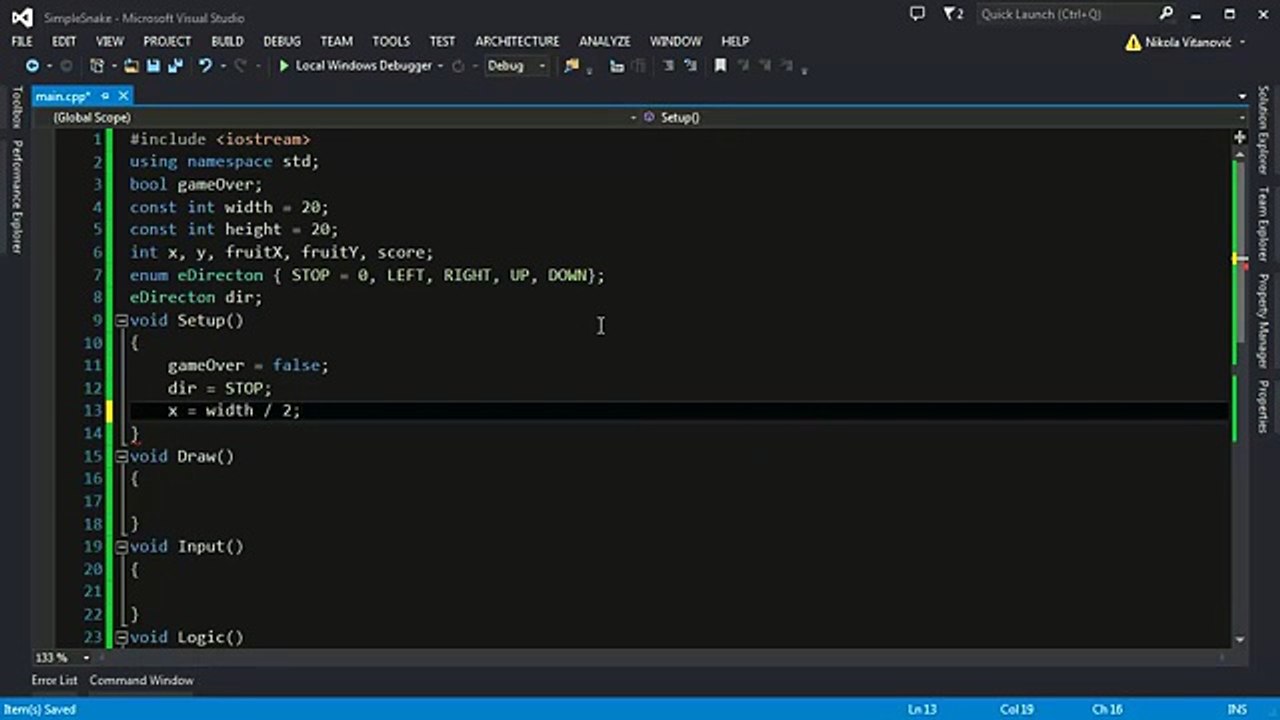The height and width of the screenshot is (720, 1280).
Task: Open the HELP menu
Action: (735, 41)
